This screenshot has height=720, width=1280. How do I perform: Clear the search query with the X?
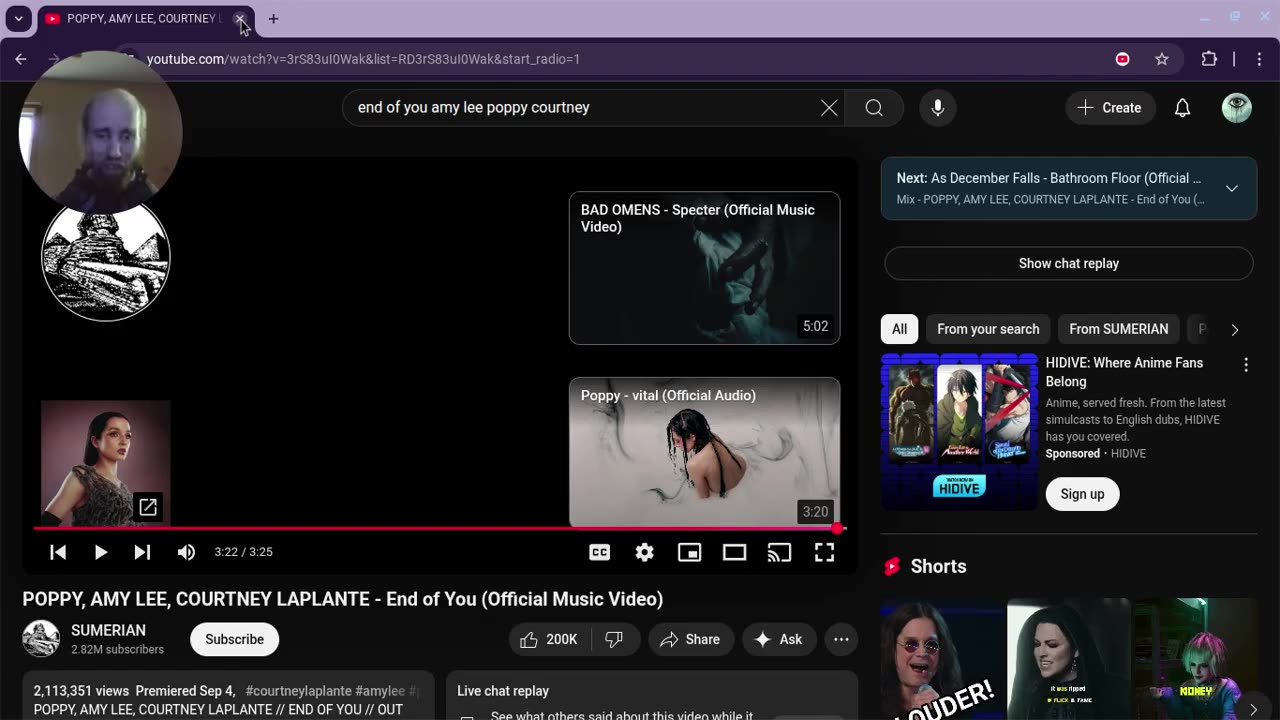829,107
